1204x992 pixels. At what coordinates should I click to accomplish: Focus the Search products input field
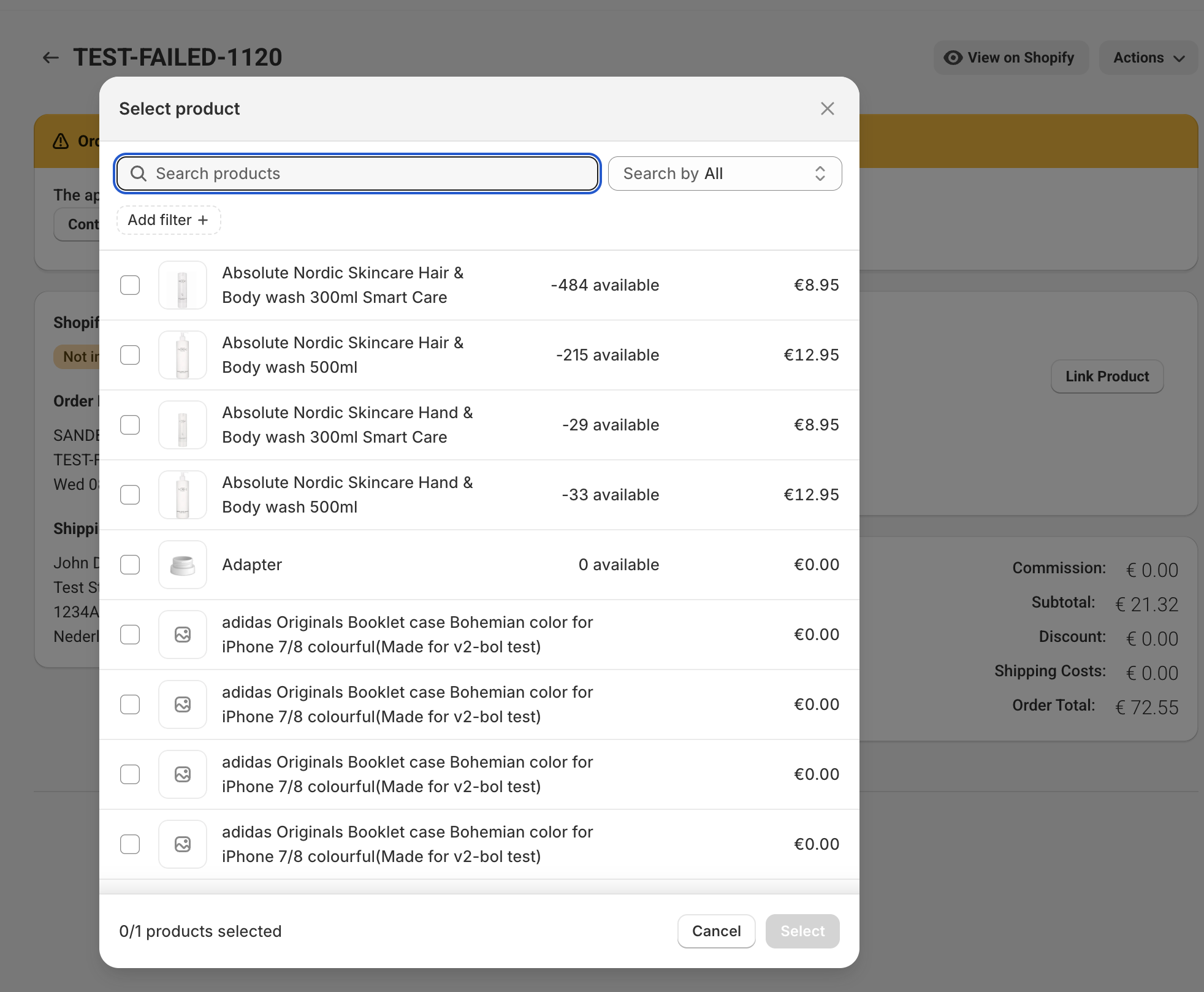click(357, 174)
